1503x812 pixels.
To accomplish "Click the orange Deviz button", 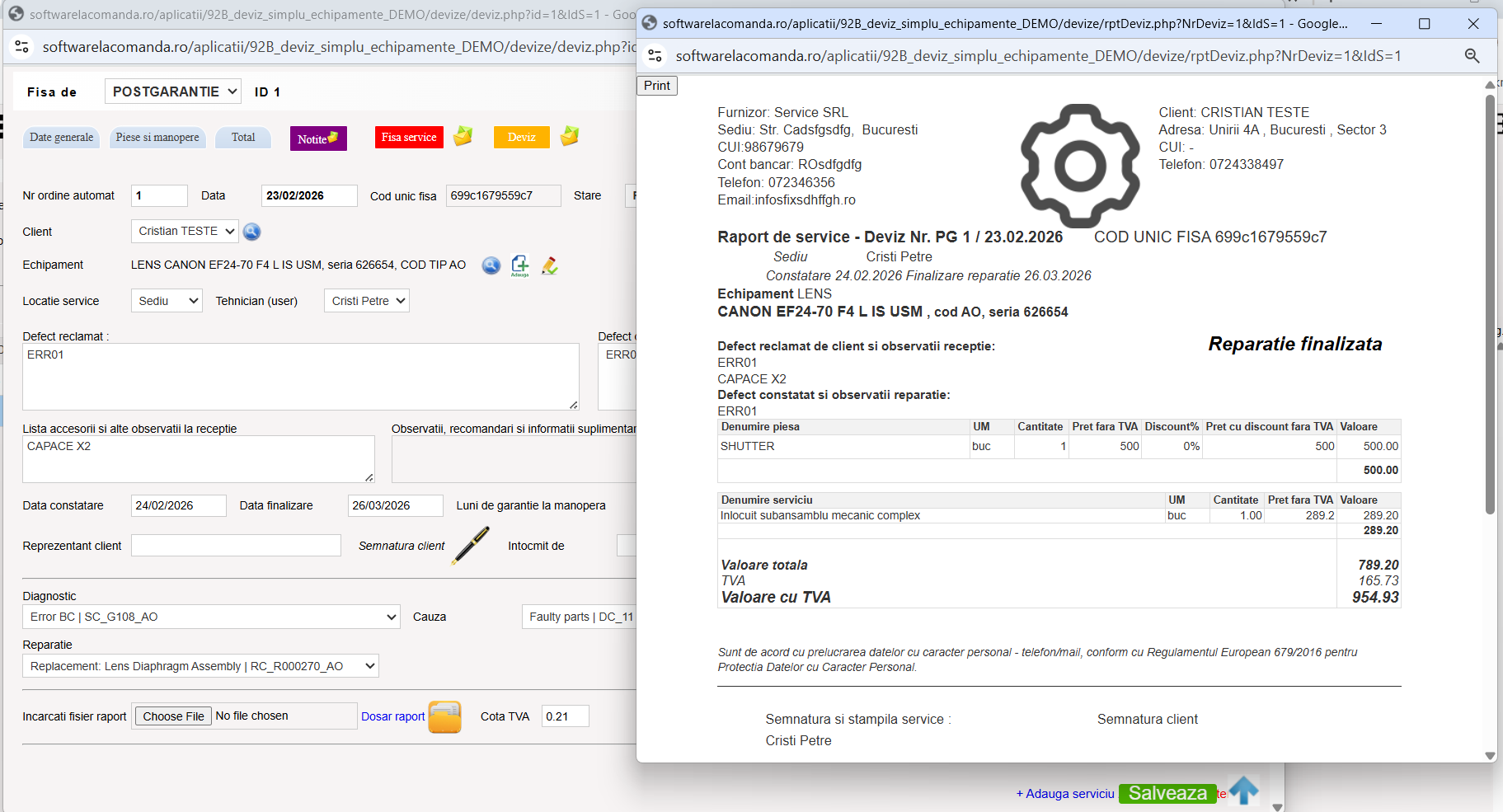I will 522,138.
